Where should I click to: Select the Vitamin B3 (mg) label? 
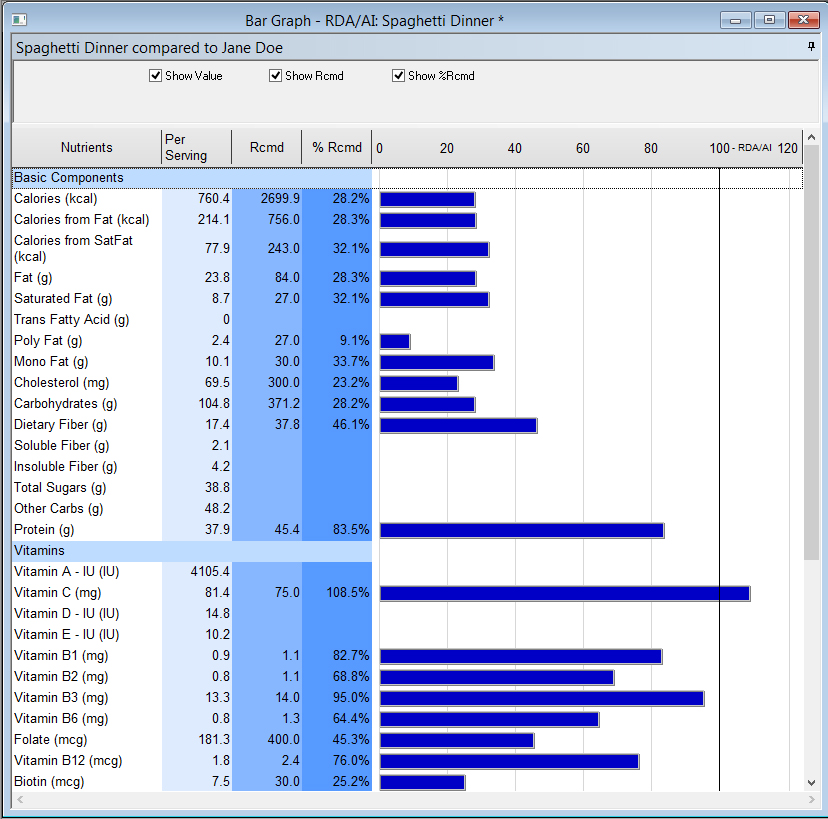(x=61, y=698)
